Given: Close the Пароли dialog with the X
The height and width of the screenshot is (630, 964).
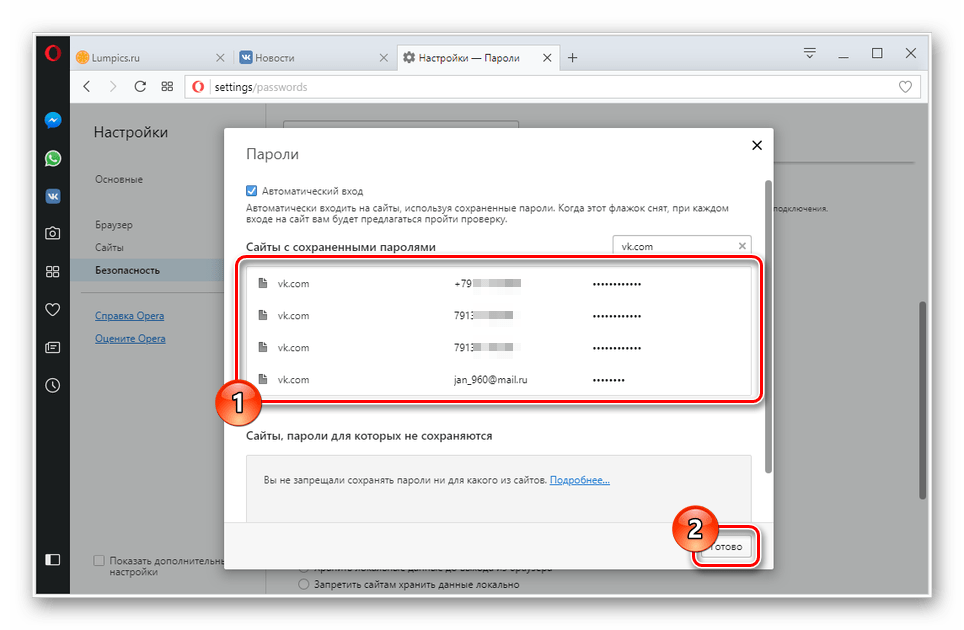Looking at the screenshot, I should click(x=757, y=145).
